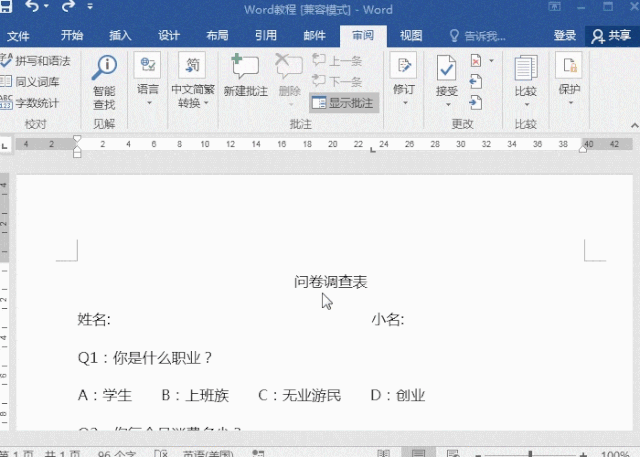The width and height of the screenshot is (640, 457).
Task: Click the Undo arrow in the title bar
Action: (x=32, y=6)
